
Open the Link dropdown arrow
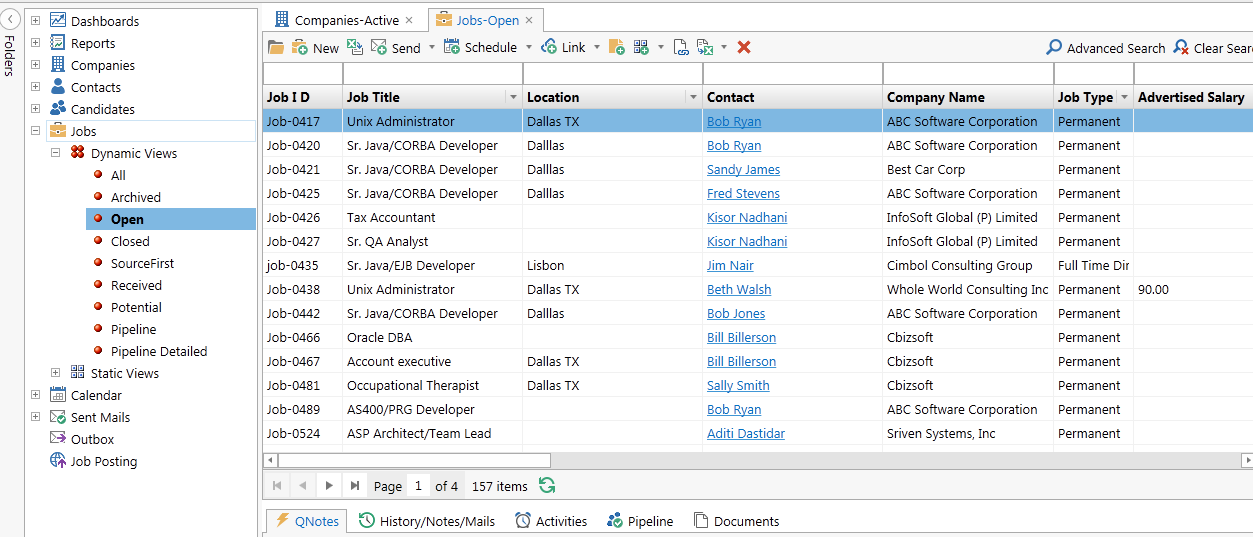[597, 47]
